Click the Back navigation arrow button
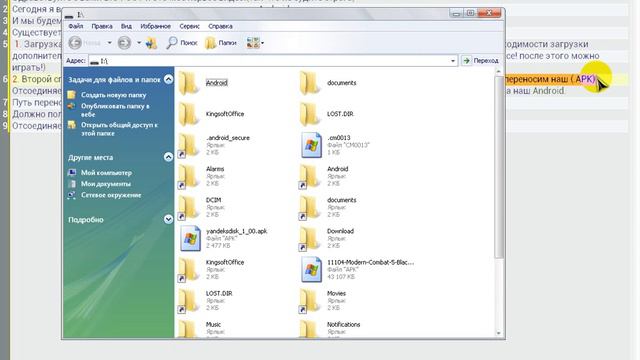The height and width of the screenshot is (360, 640). coord(75,42)
